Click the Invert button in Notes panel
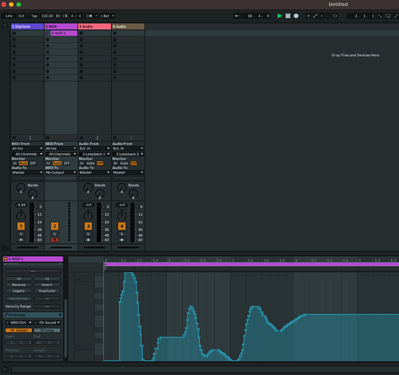This screenshot has width=399, height=375. (x=47, y=285)
